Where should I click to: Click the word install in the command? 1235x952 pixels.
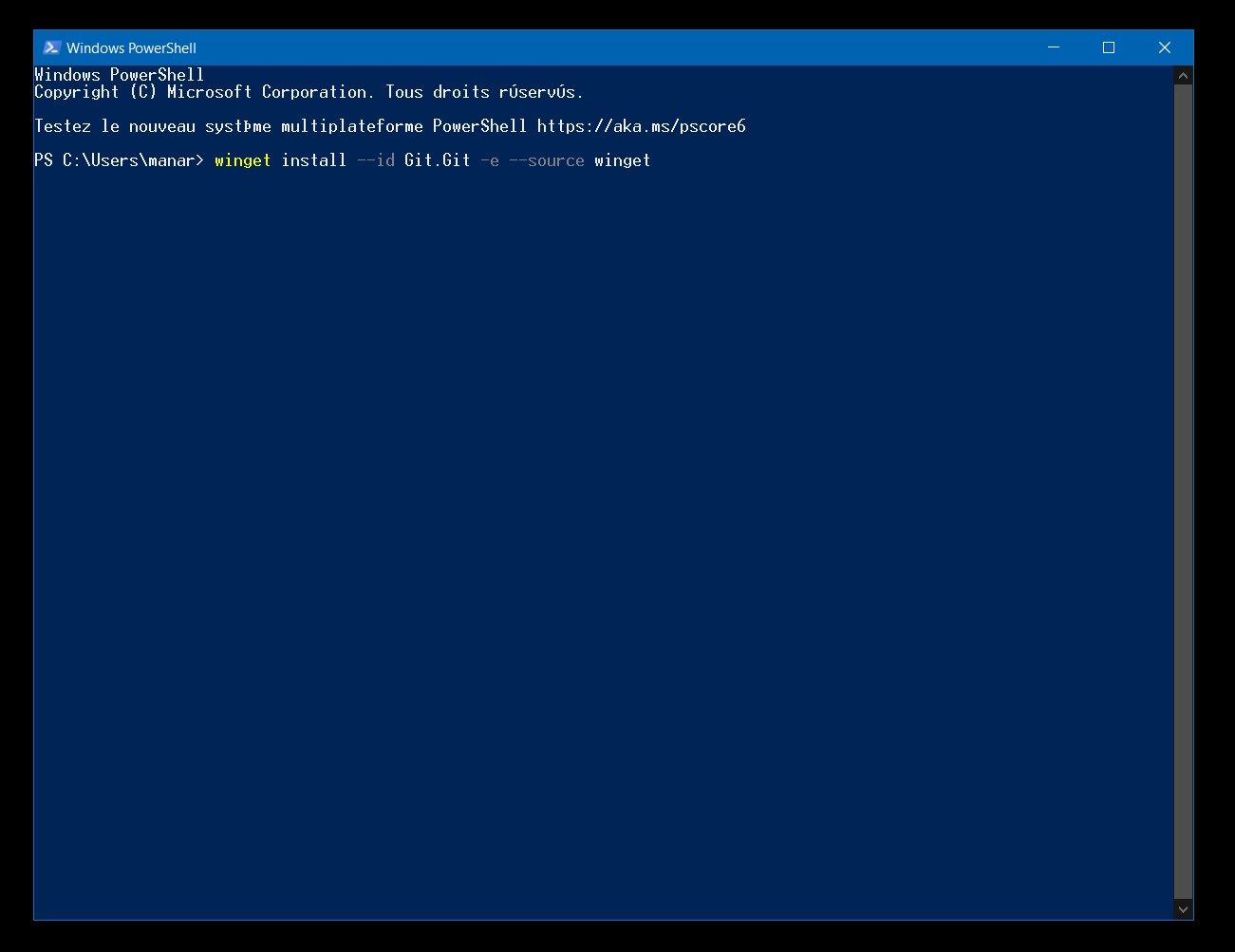coord(314,160)
